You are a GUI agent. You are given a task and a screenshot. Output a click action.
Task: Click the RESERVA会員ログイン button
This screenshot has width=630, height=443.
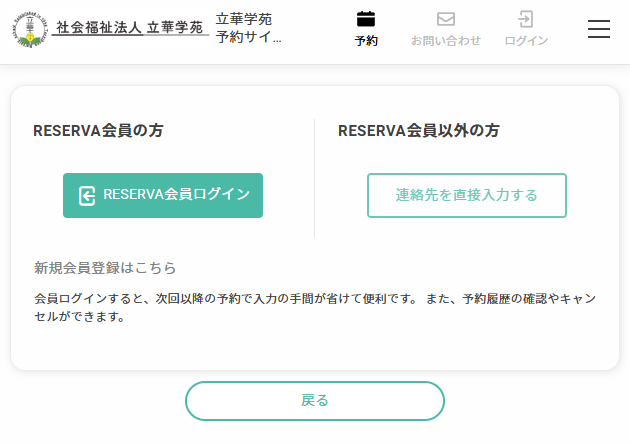point(163,196)
